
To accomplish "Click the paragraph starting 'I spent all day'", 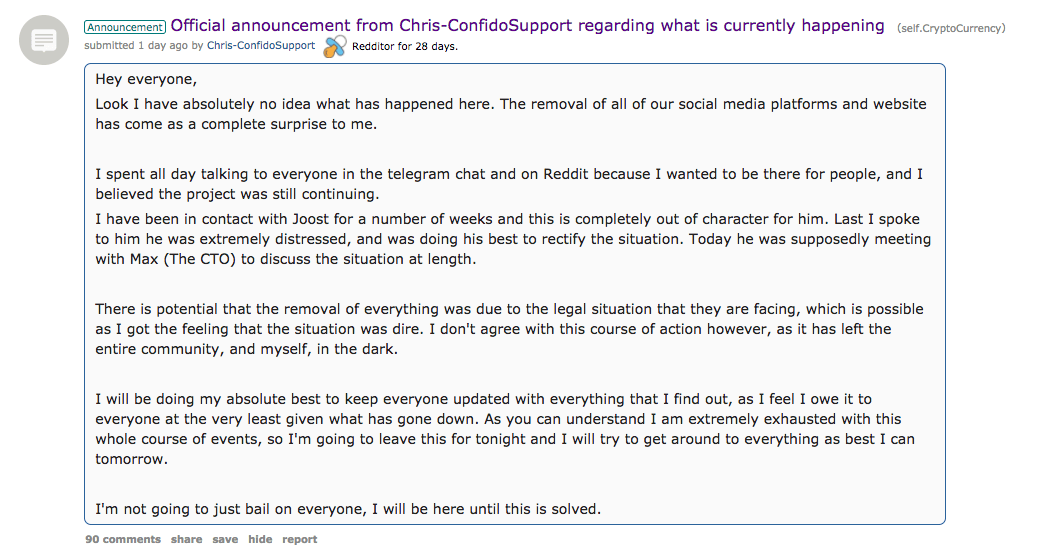I will tap(508, 184).
